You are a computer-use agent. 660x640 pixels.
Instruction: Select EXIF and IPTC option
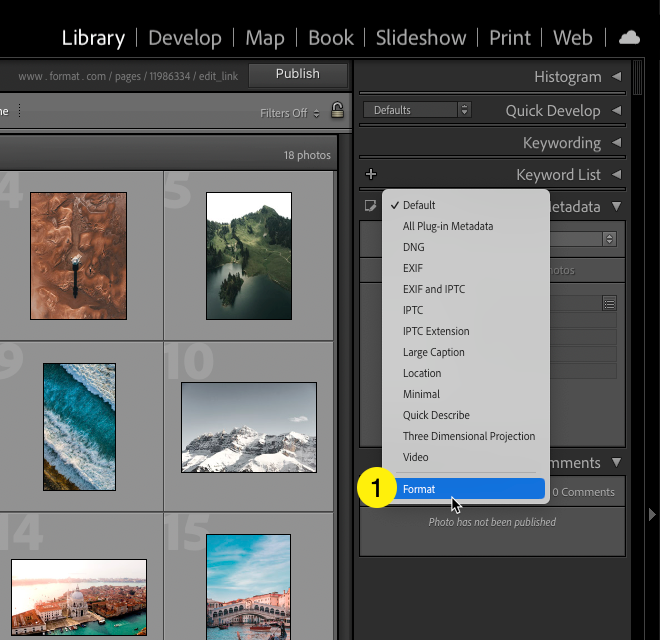[466, 289]
